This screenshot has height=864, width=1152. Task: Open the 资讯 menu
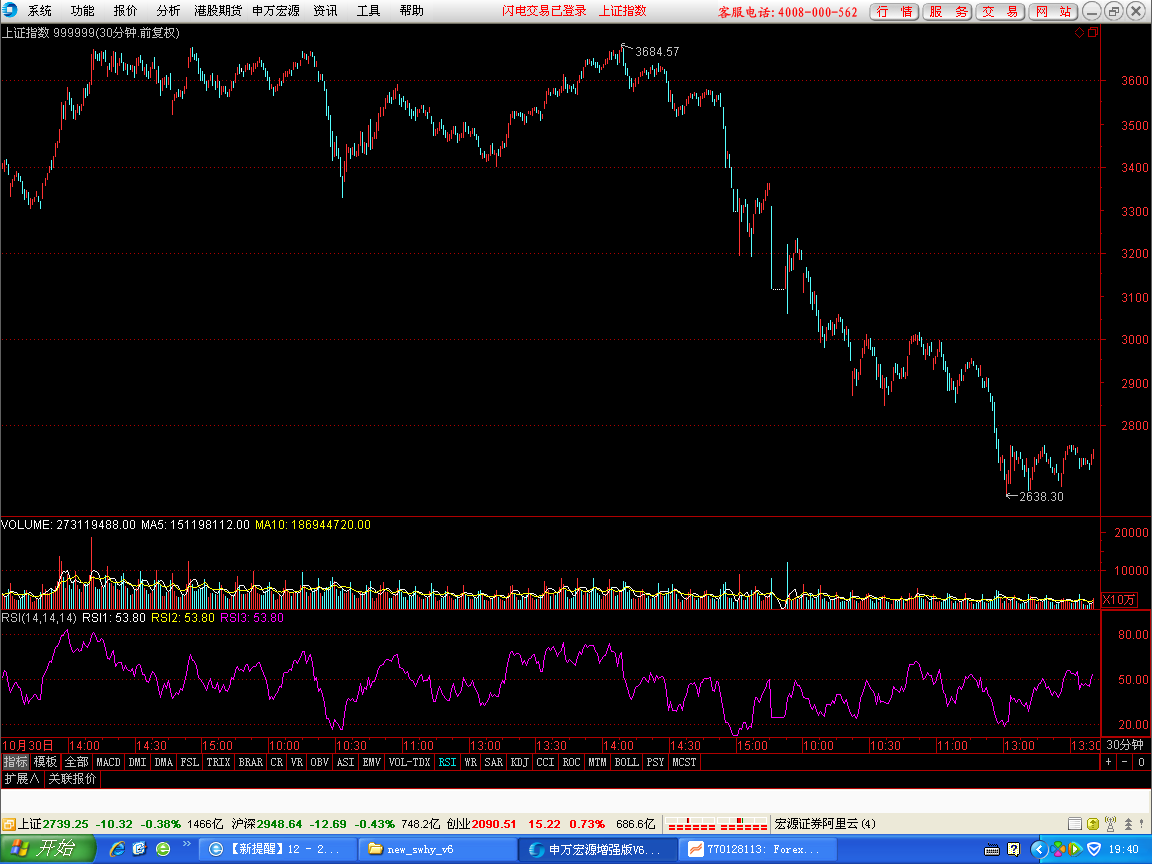pos(325,11)
